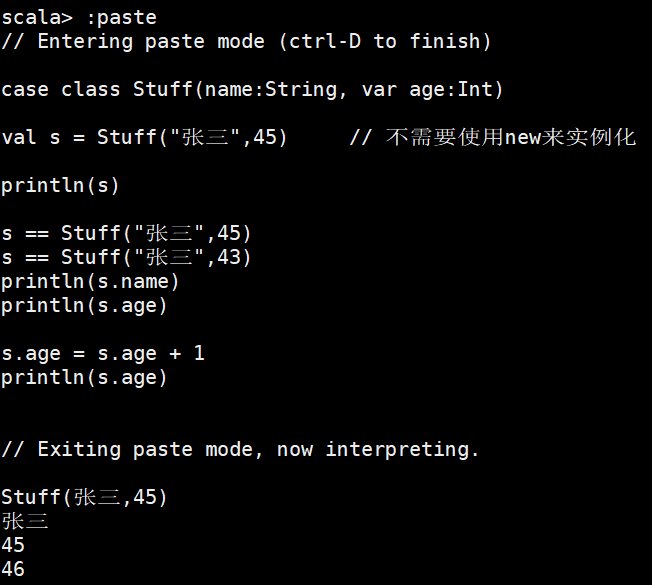This screenshot has width=652, height=585.
Task: Click println(s.age) directly below println(s.name)
Action: click(85, 305)
